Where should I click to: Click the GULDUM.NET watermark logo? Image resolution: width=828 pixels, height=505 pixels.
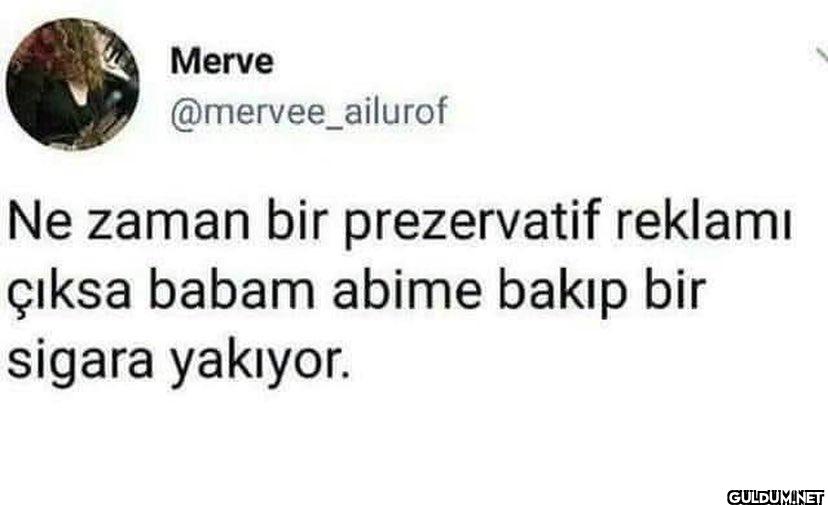pos(775,497)
